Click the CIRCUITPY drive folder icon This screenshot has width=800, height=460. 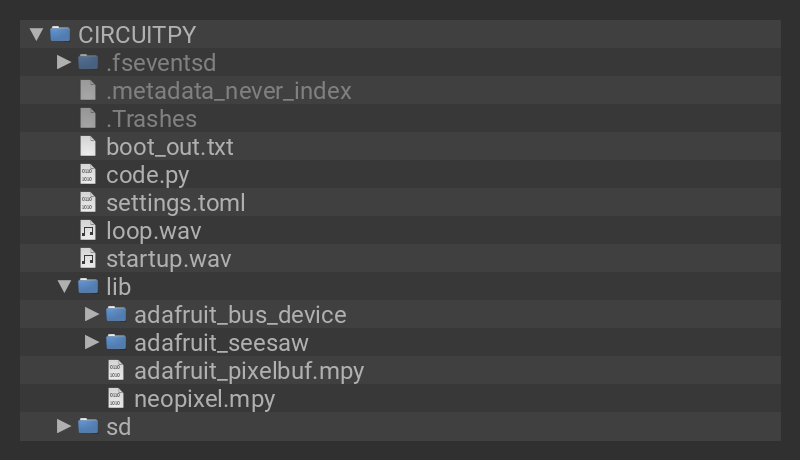click(60, 34)
